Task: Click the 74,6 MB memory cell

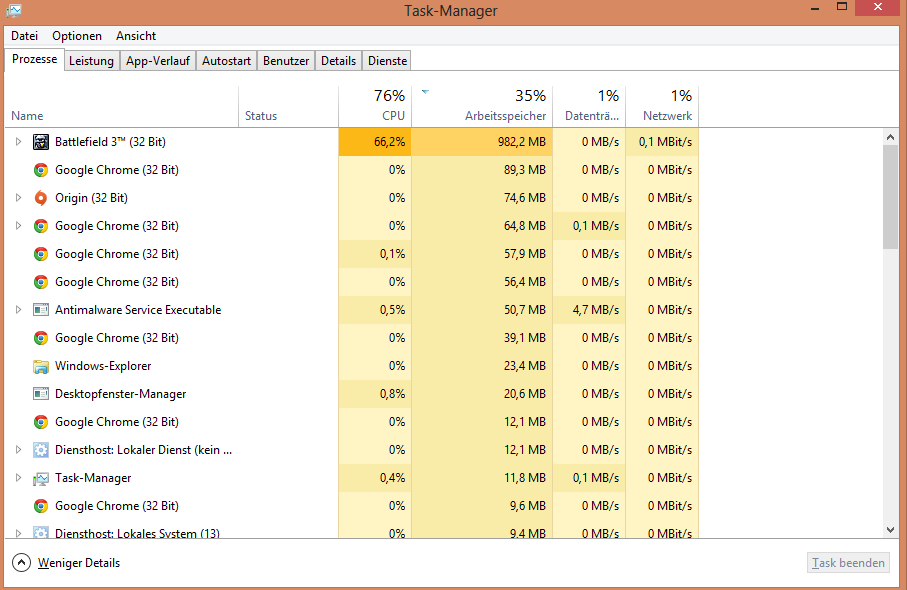Action: [482, 198]
